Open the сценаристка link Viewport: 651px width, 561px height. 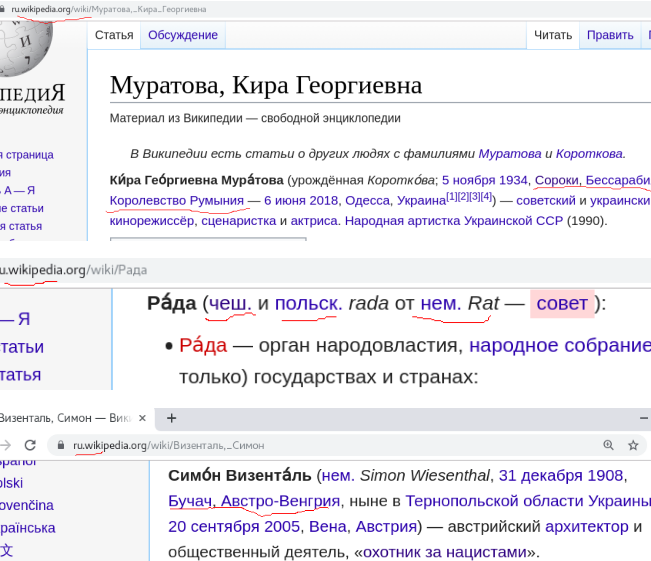pos(239,220)
